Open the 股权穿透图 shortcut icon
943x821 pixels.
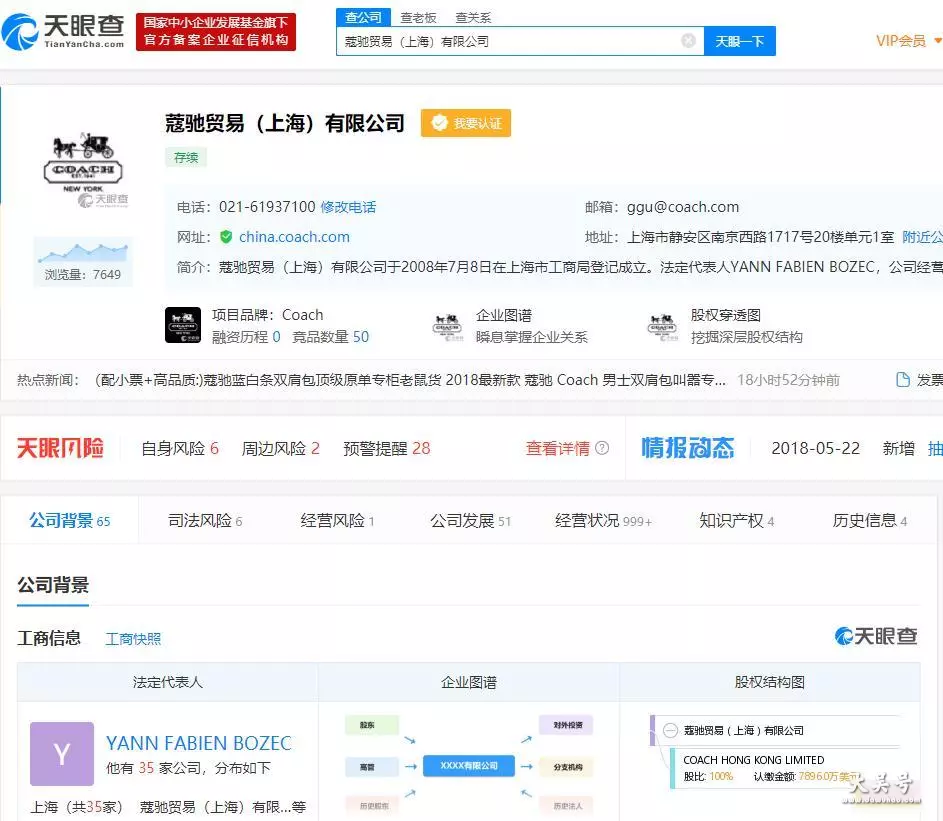click(x=662, y=327)
